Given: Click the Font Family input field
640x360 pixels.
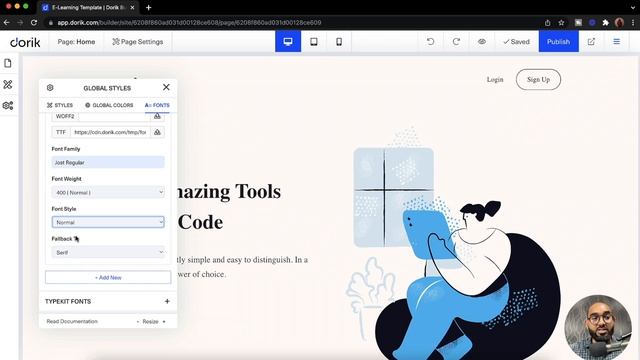Looking at the screenshot, I should coord(108,162).
